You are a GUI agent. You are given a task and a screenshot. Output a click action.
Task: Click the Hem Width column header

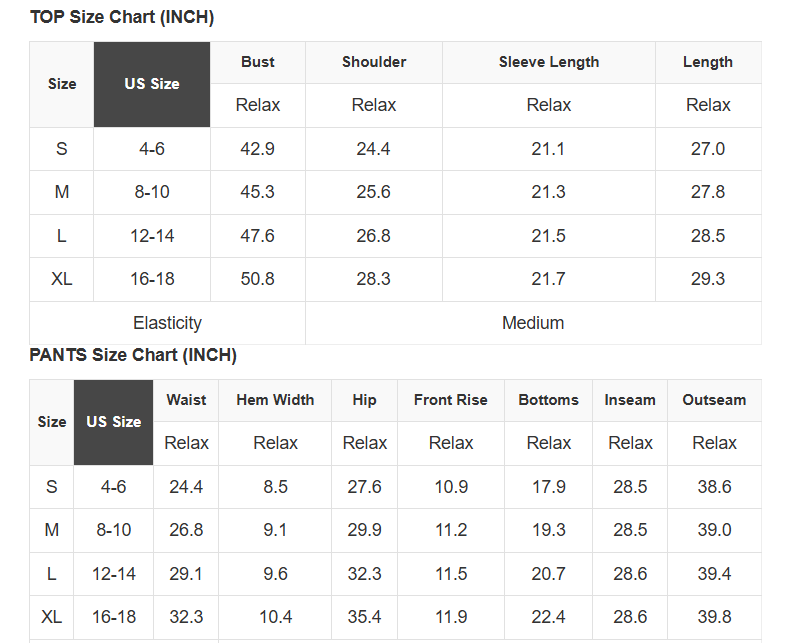[275, 400]
